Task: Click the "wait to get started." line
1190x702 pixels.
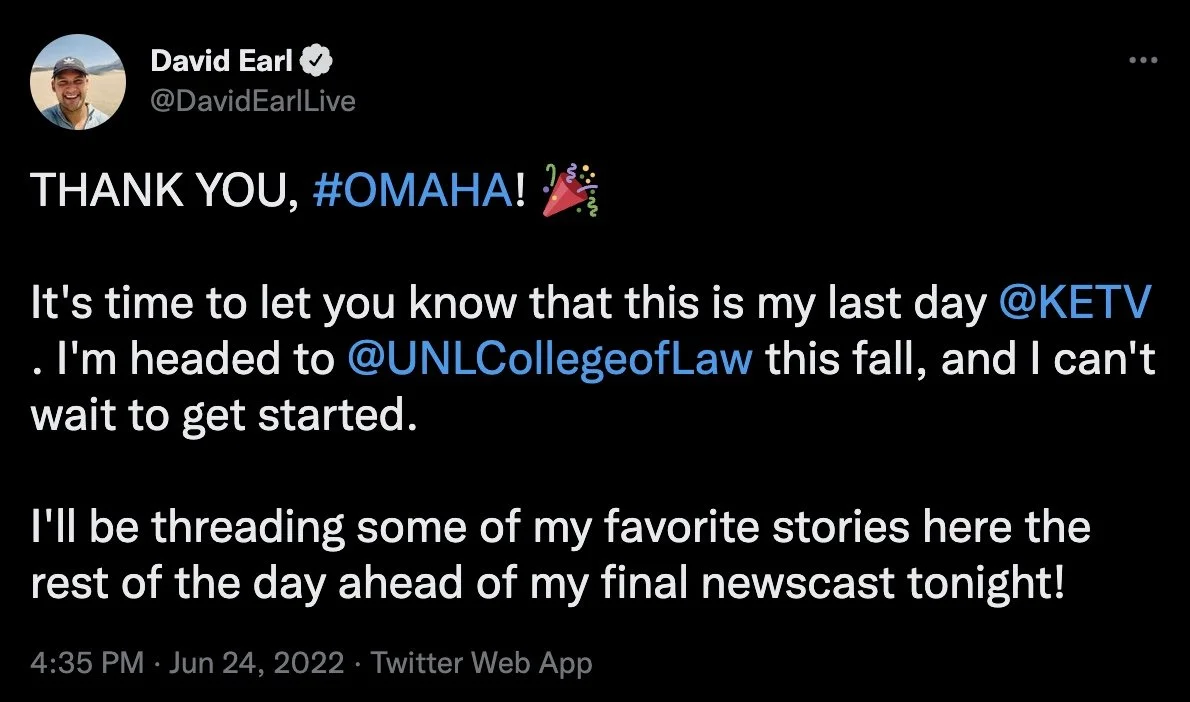Action: point(221,415)
